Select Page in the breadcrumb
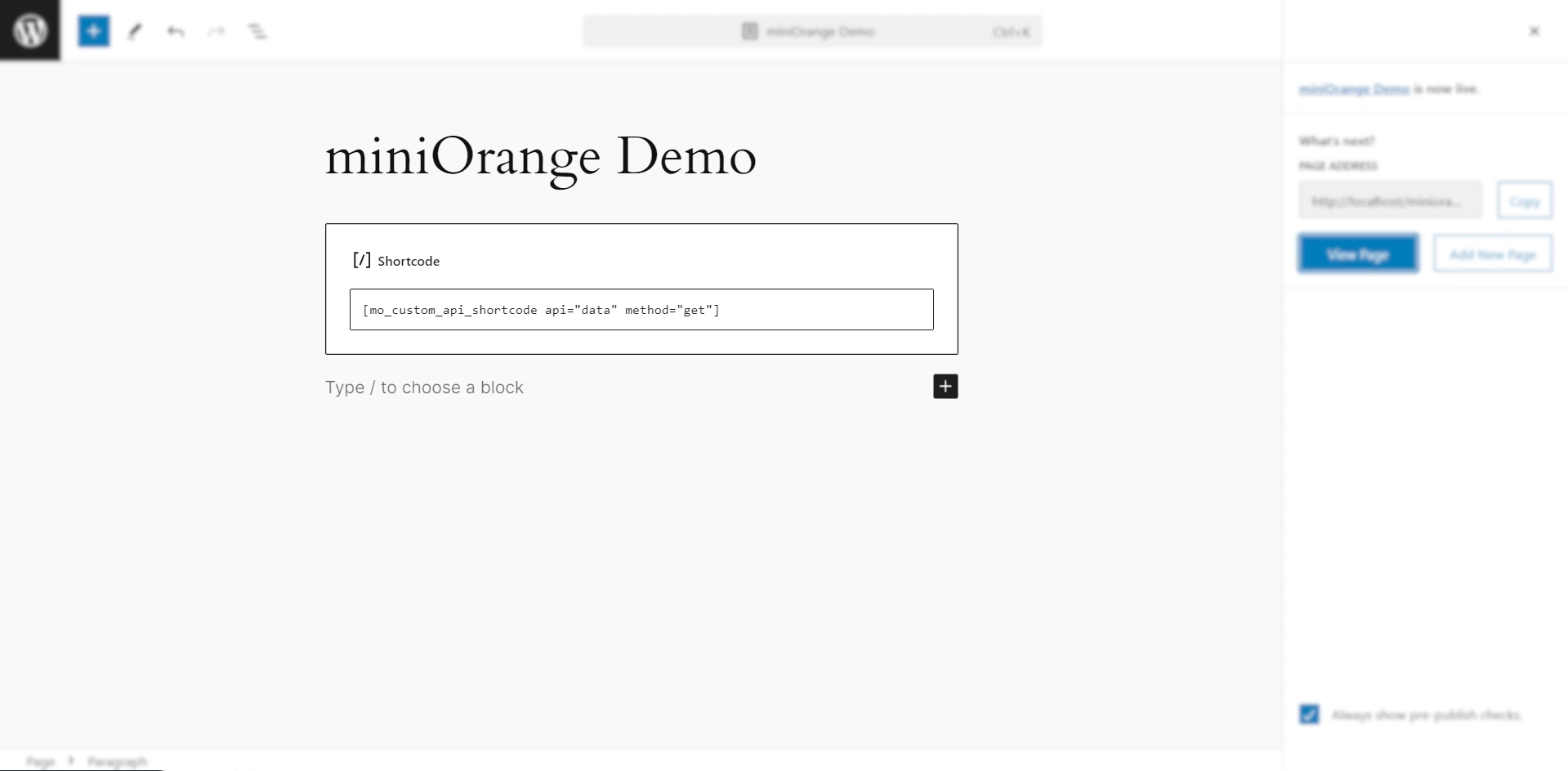The image size is (1568, 771). [40, 761]
